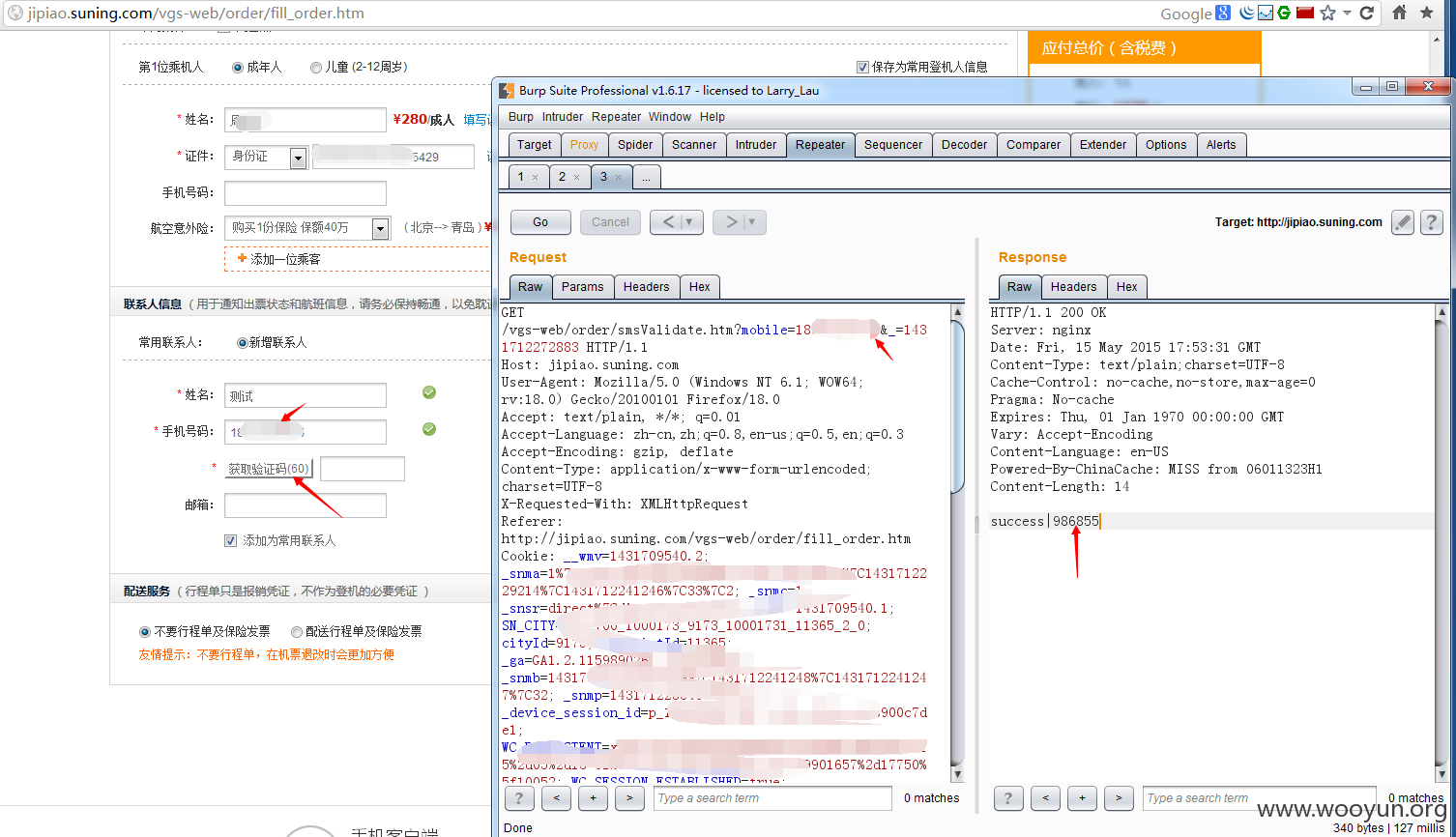The width and height of the screenshot is (1456, 837).
Task: Click the request search next-match button
Action: pos(629,797)
